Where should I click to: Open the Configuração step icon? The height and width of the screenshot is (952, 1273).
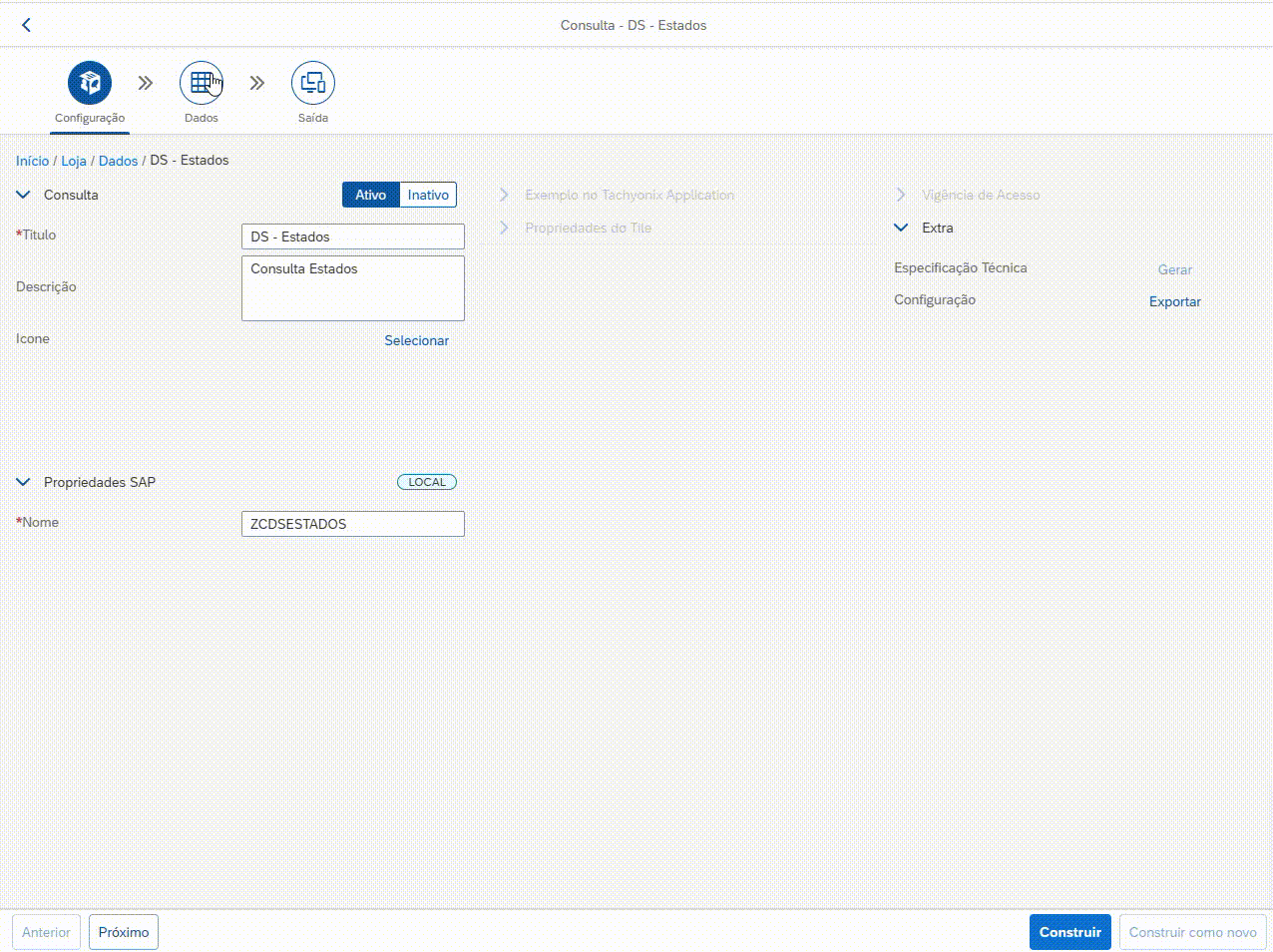90,83
